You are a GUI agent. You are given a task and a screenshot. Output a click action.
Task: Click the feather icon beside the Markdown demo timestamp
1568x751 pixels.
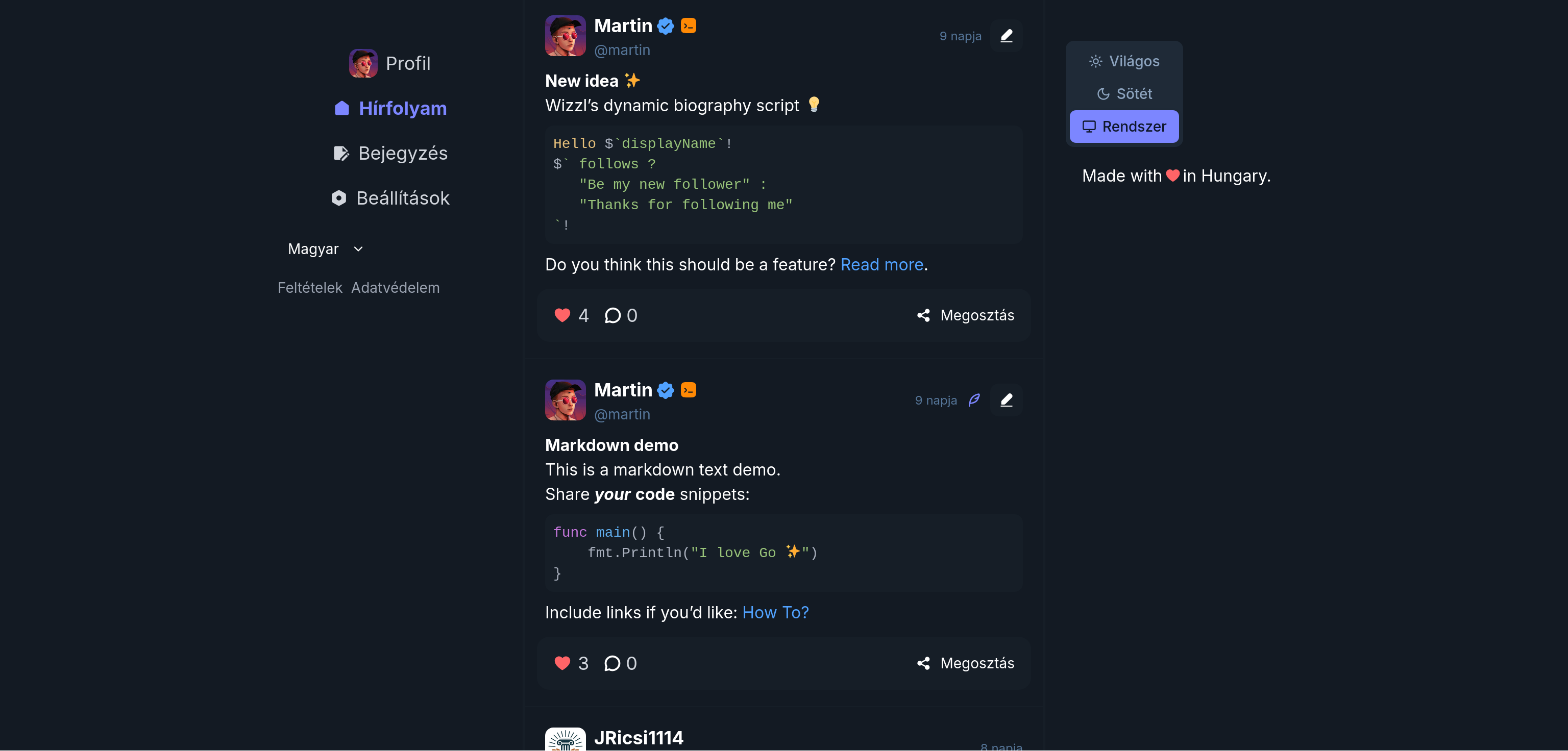click(x=974, y=400)
